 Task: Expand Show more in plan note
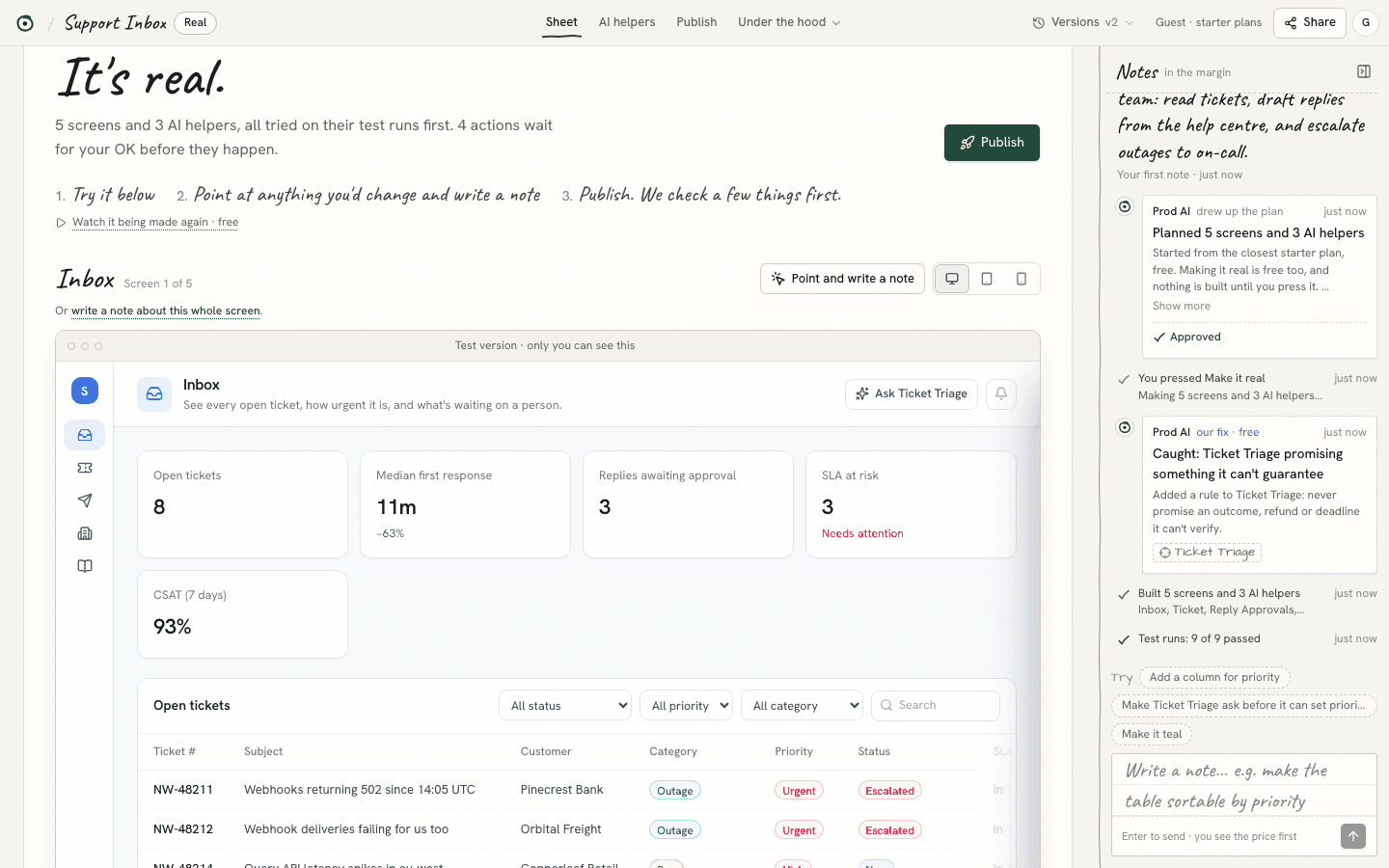1182,306
